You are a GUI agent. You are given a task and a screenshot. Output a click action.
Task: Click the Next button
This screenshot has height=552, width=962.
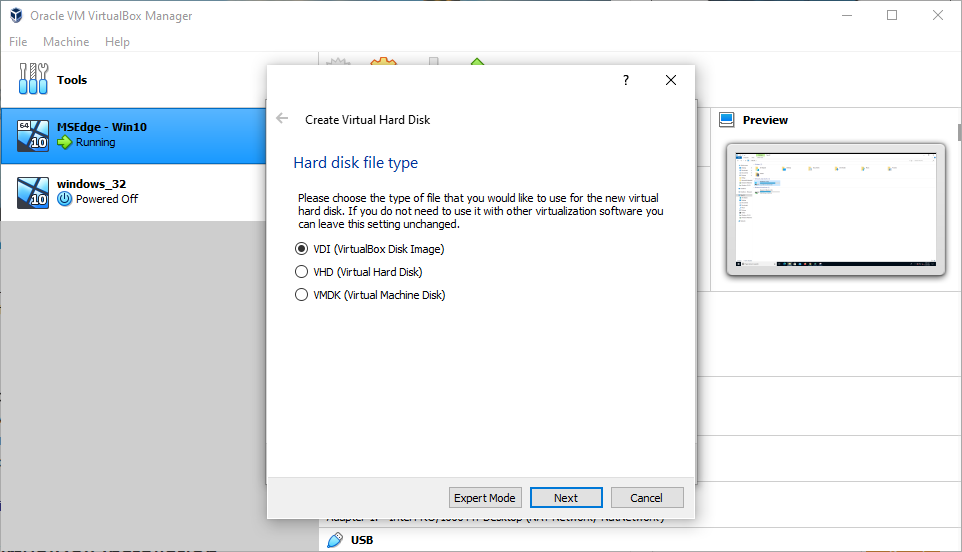click(x=566, y=498)
